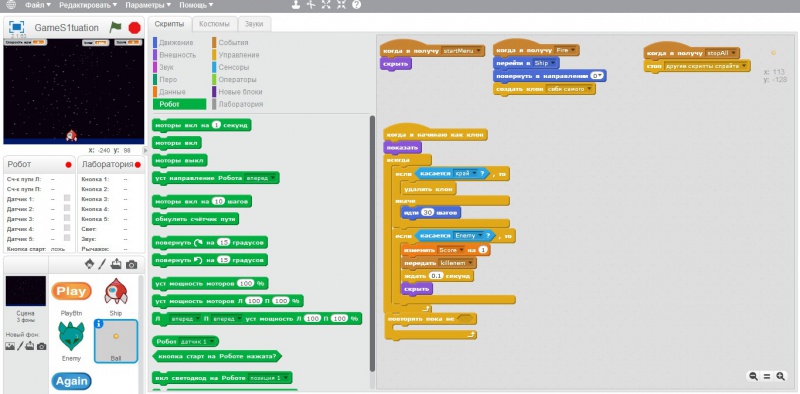
Task: Click red Робот connection indicator
Action: 68,165
